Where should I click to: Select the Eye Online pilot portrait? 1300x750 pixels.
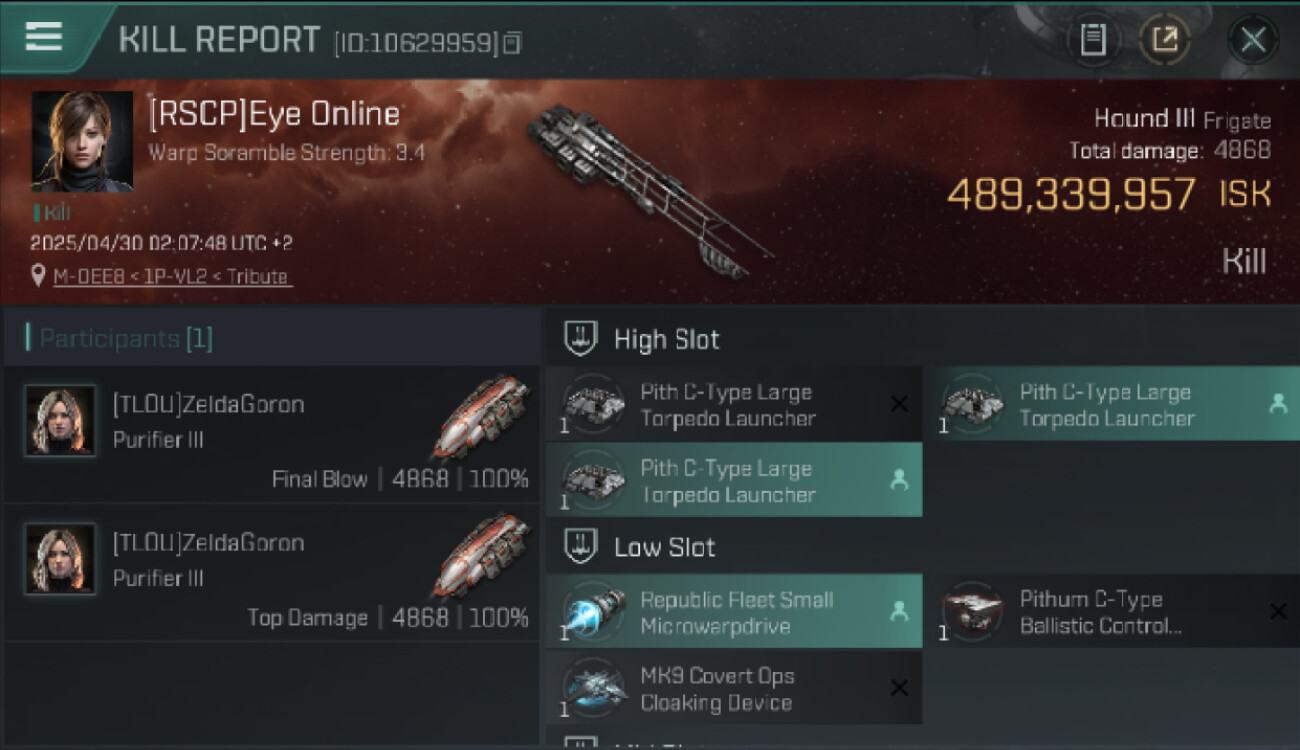[x=82, y=141]
